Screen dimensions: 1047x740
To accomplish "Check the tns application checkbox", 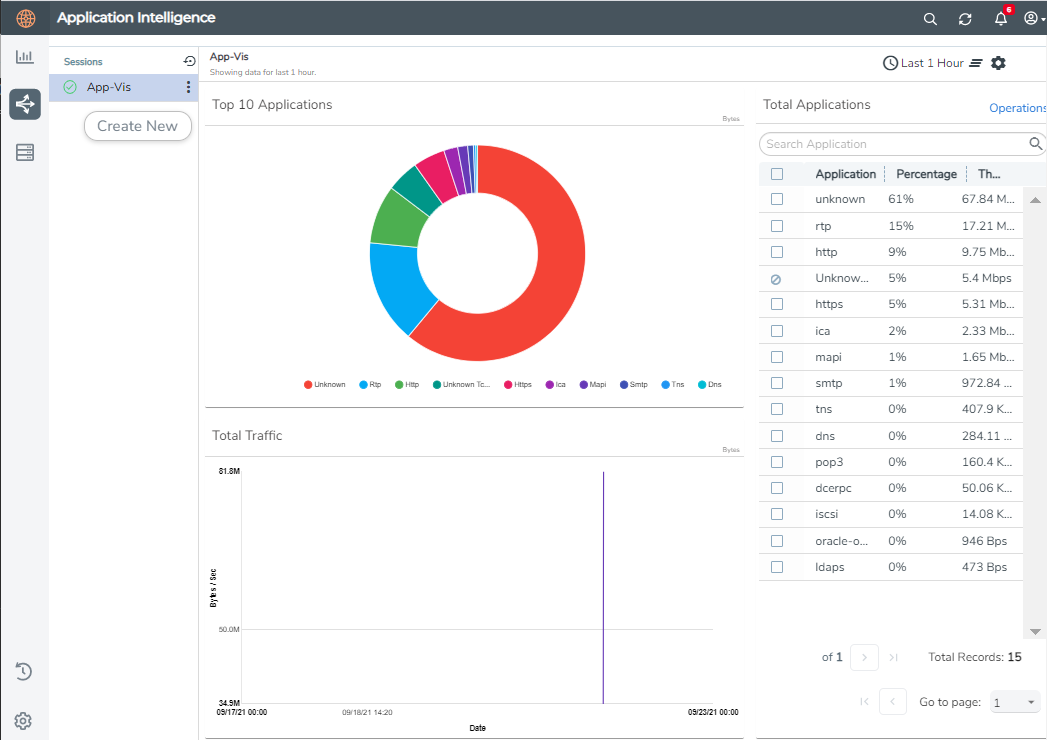I will click(x=777, y=409).
